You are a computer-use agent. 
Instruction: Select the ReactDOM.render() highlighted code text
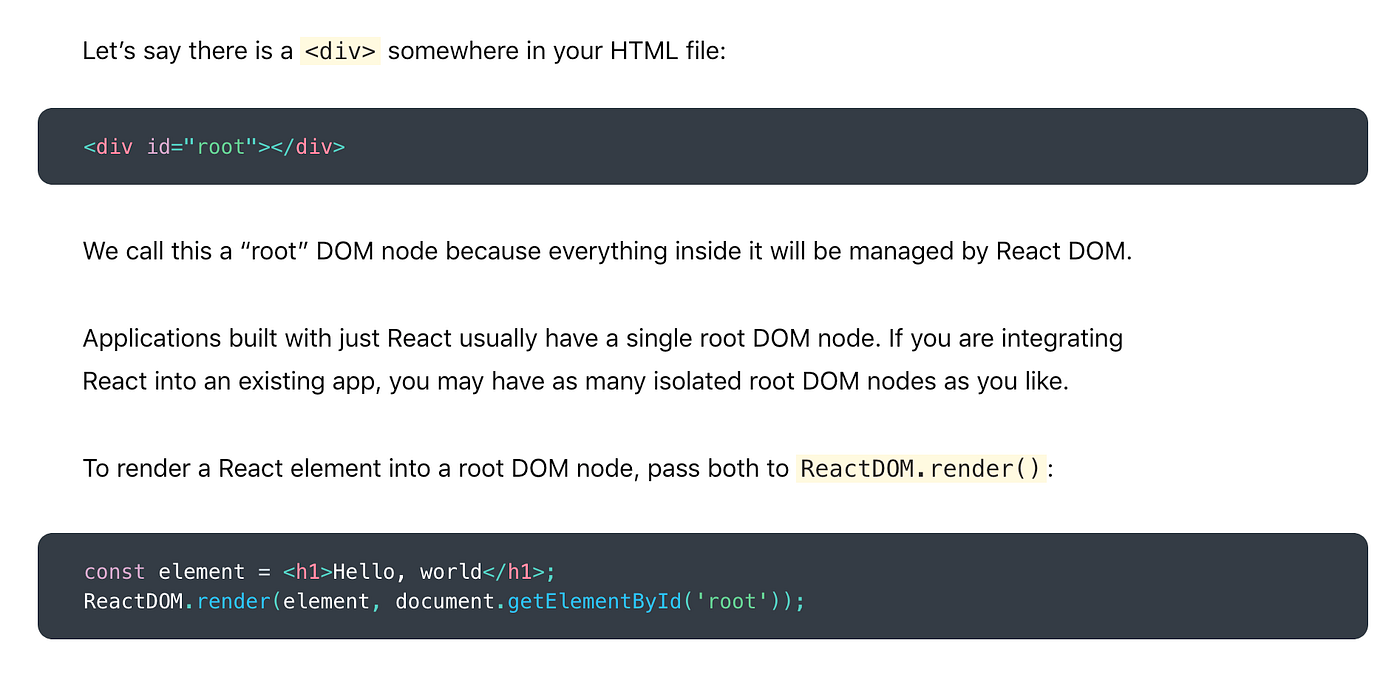point(920,468)
